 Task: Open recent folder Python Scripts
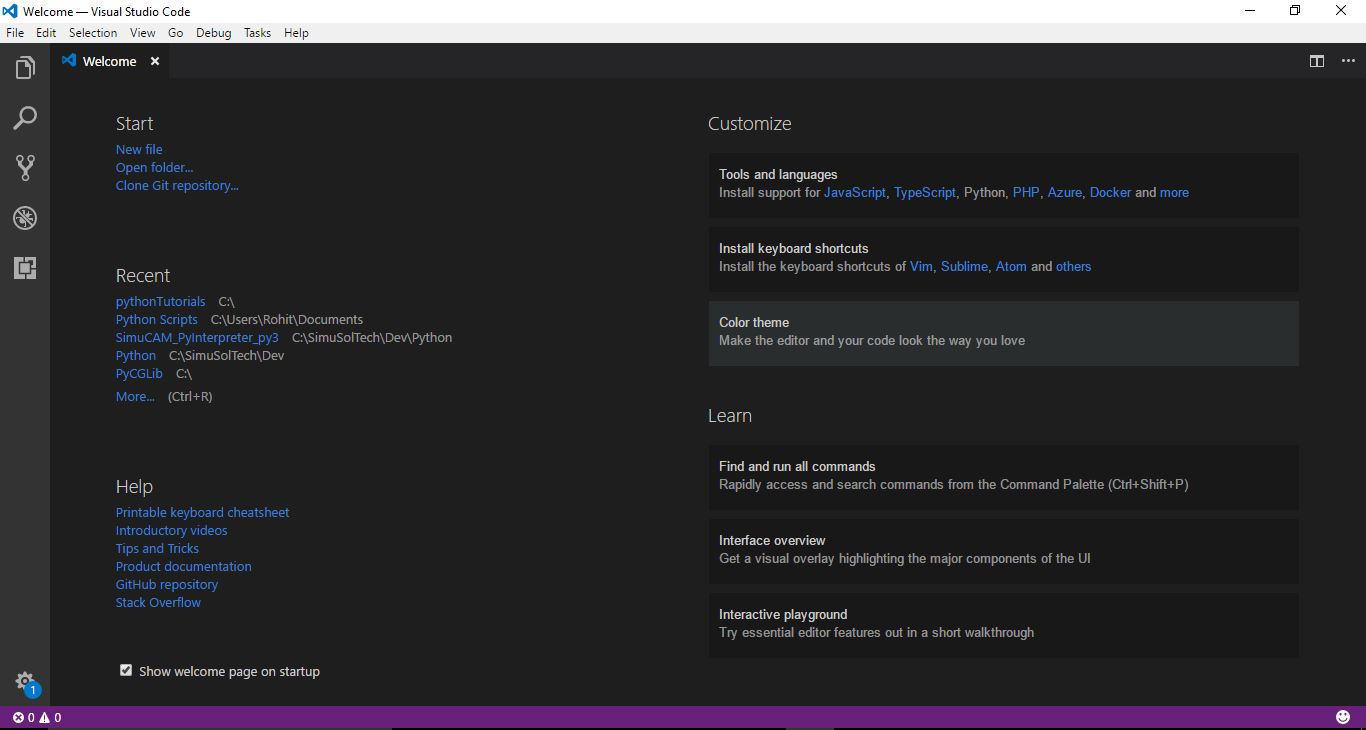point(156,319)
